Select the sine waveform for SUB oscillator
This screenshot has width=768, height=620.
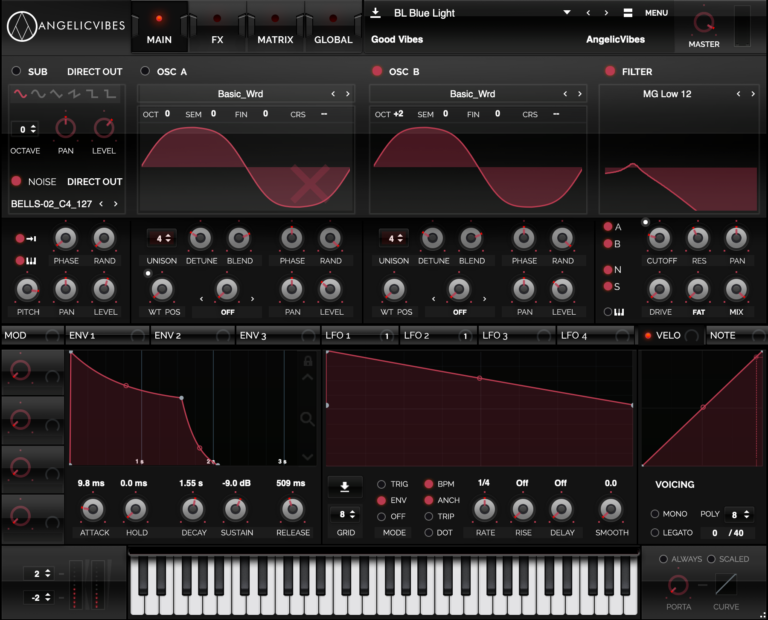click(39, 94)
